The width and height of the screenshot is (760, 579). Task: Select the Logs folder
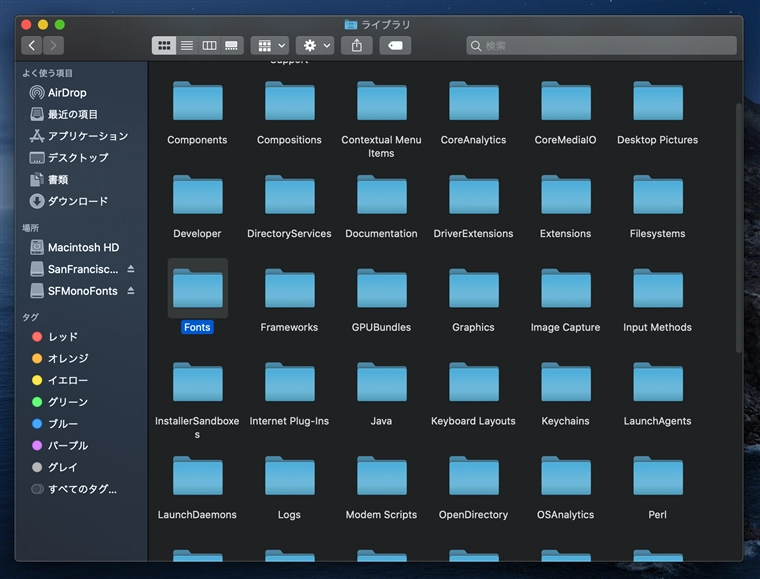(x=290, y=476)
